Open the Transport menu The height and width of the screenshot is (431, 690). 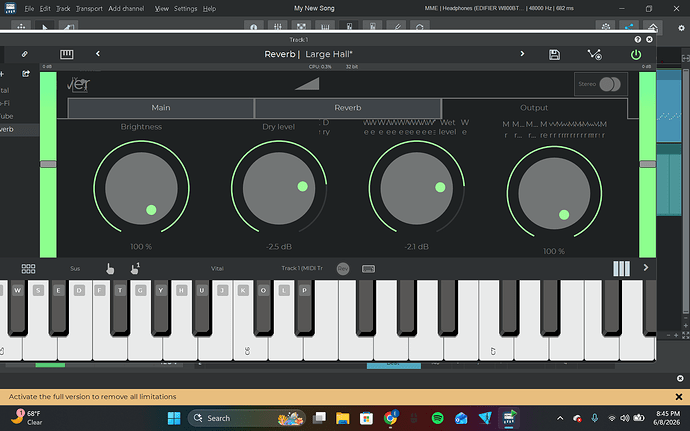click(89, 8)
